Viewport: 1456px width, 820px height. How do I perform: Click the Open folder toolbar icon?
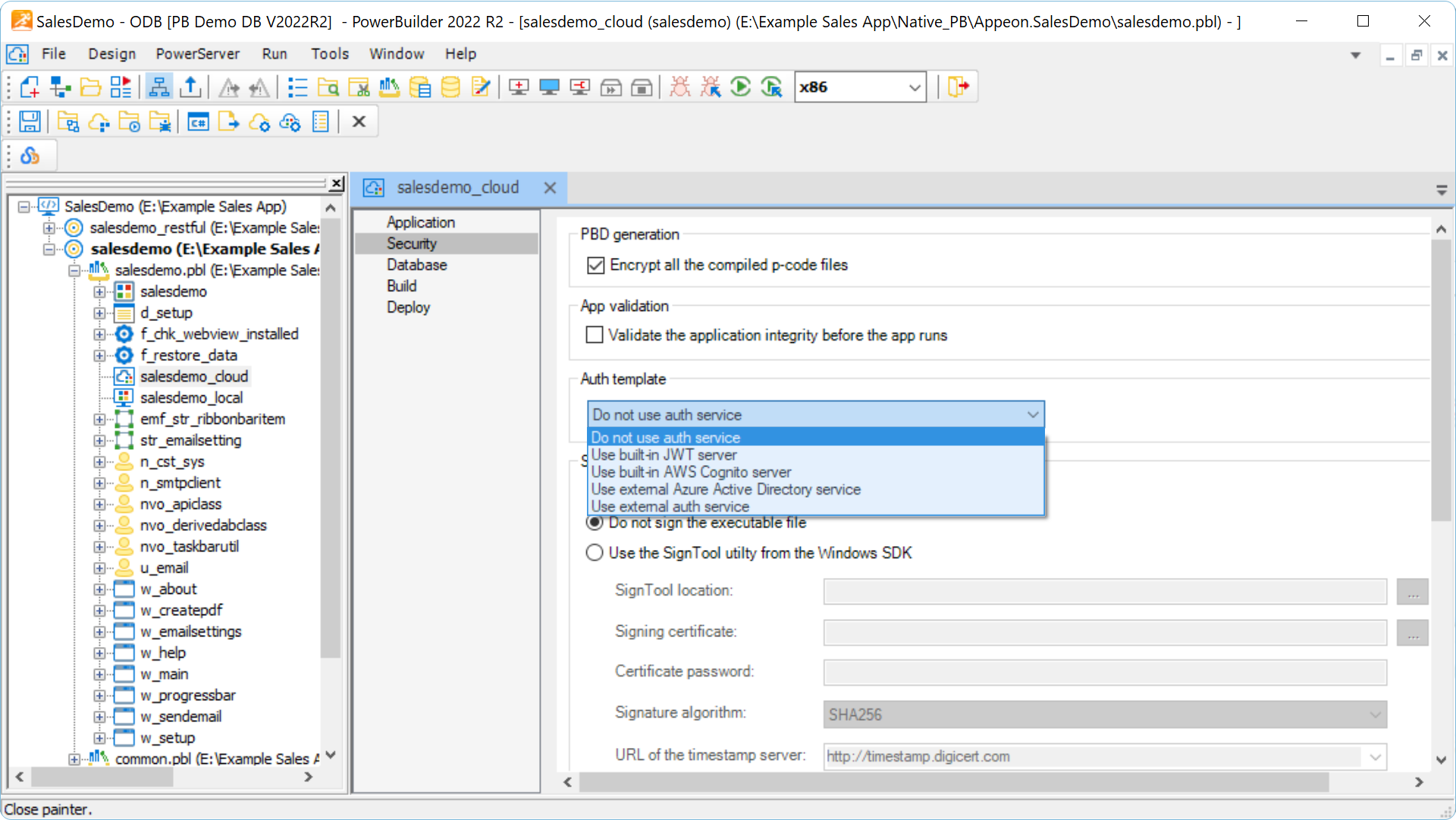(x=90, y=87)
